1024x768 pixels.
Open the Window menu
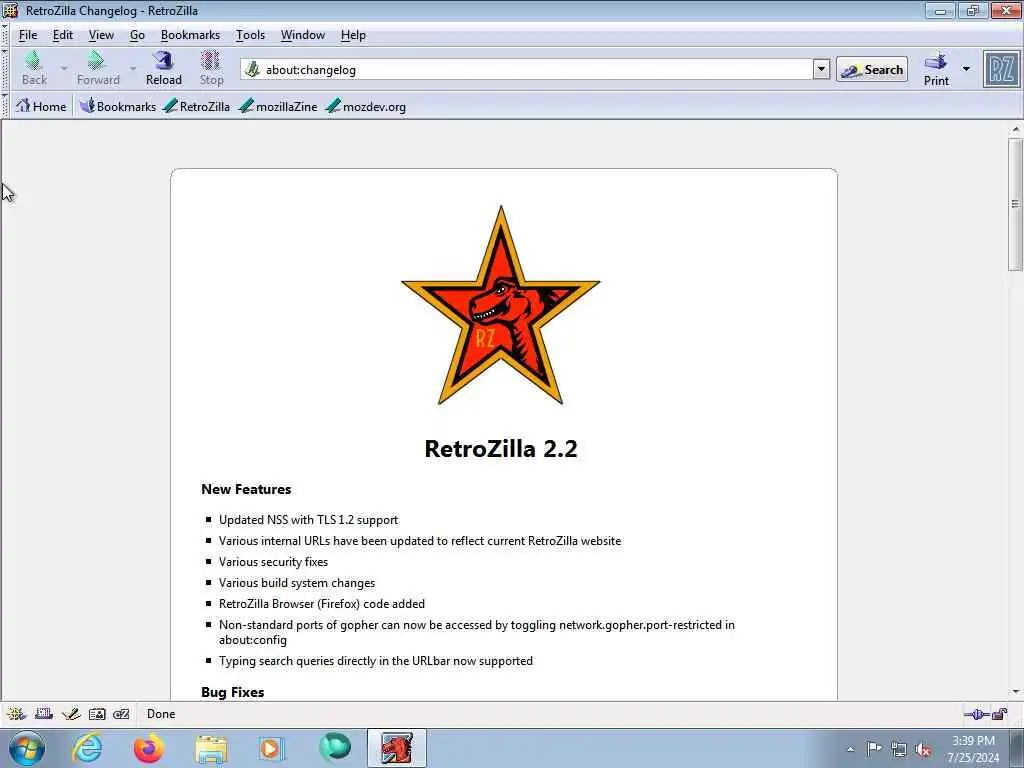302,35
